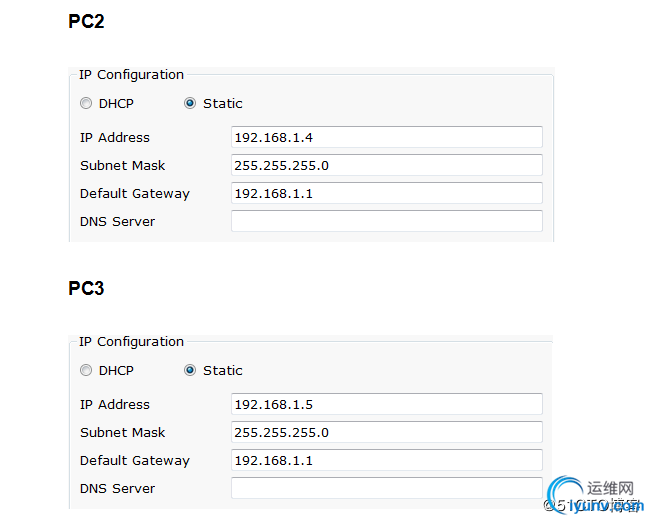Click the Default Gateway label in PC3

click(135, 460)
